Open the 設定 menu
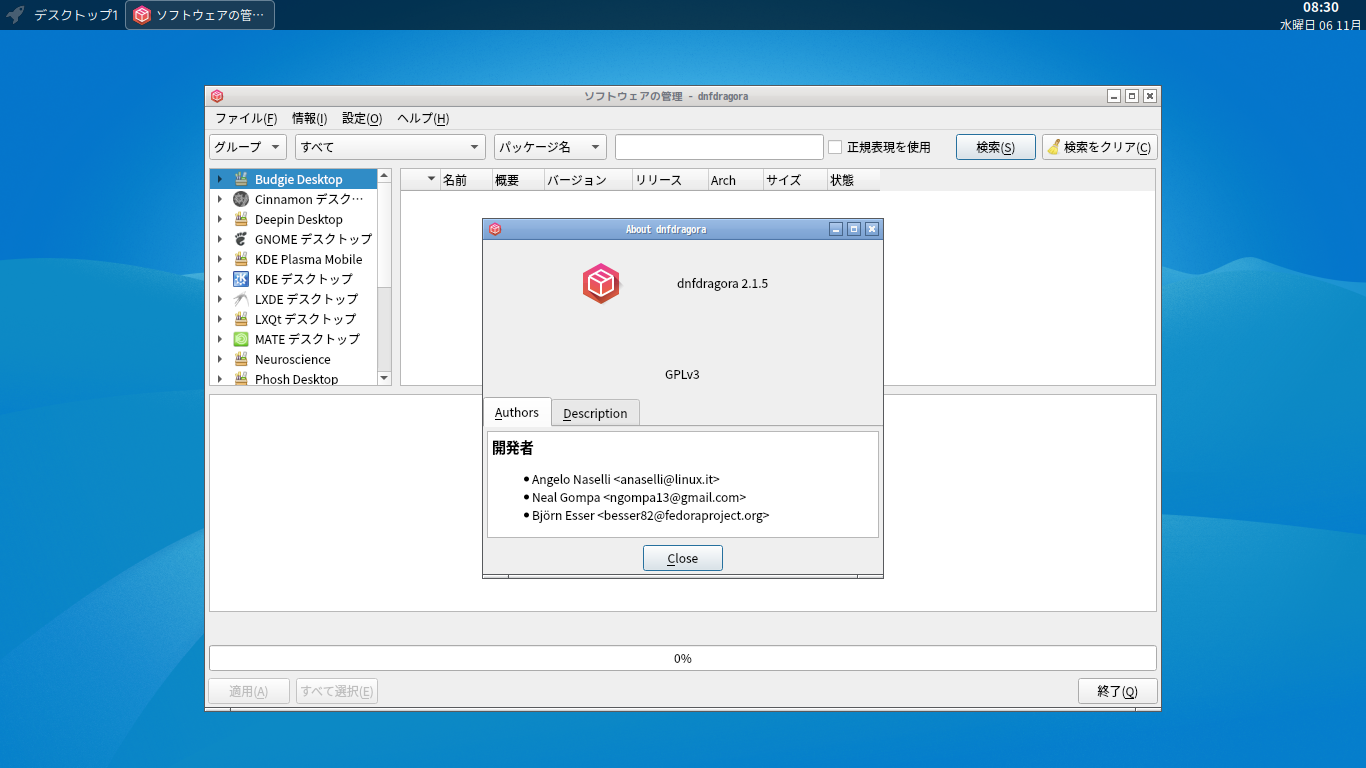Image resolution: width=1366 pixels, height=768 pixels. 362,118
